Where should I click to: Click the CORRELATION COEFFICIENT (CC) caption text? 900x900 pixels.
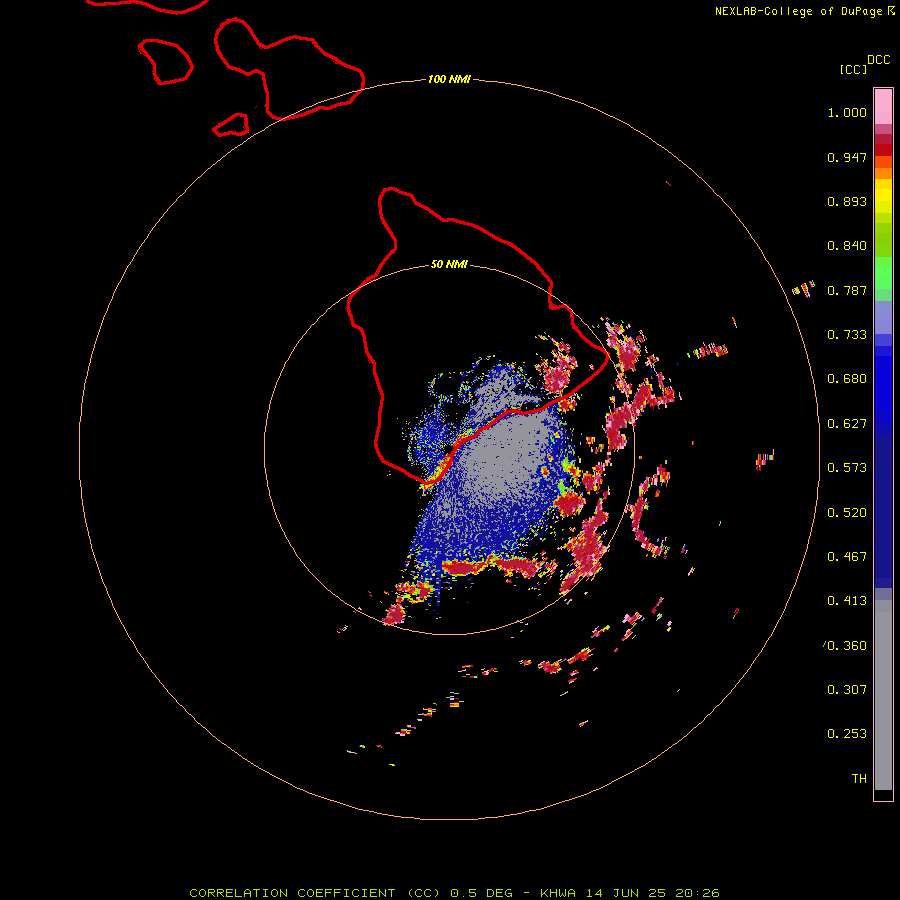point(315,893)
